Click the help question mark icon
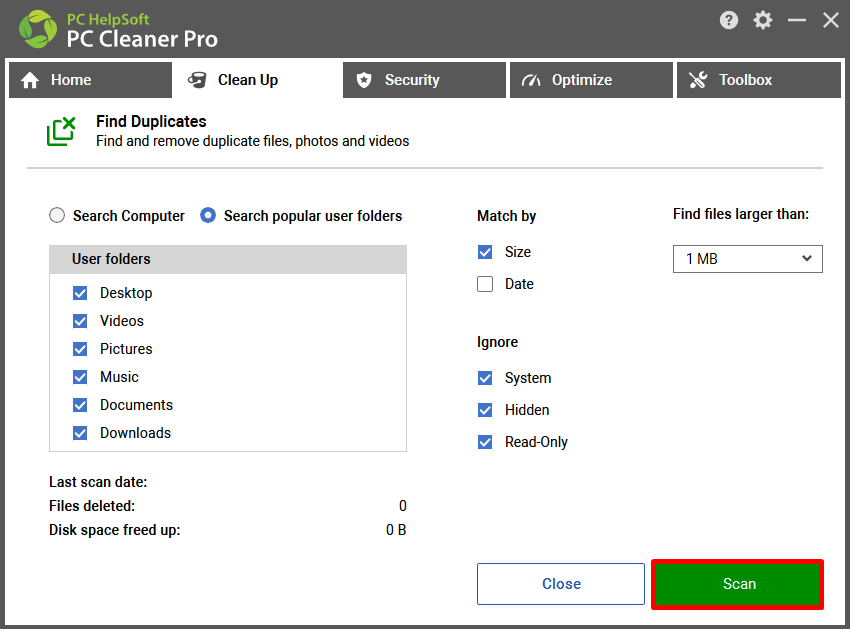The width and height of the screenshot is (850, 629). tap(729, 21)
